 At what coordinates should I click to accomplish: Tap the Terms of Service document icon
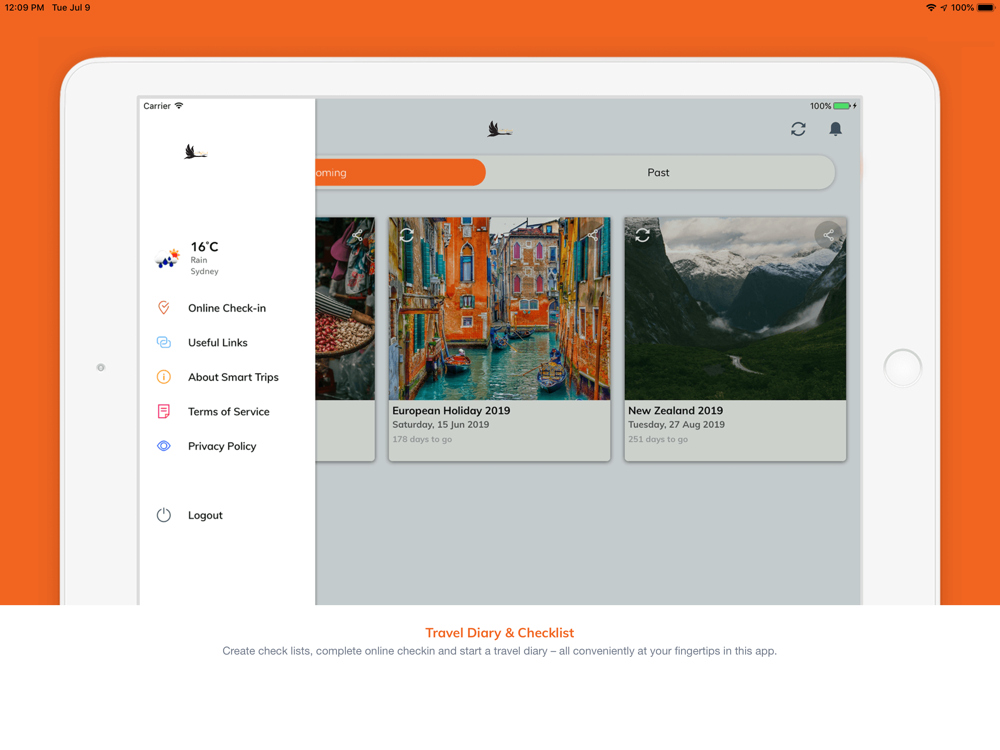click(164, 411)
